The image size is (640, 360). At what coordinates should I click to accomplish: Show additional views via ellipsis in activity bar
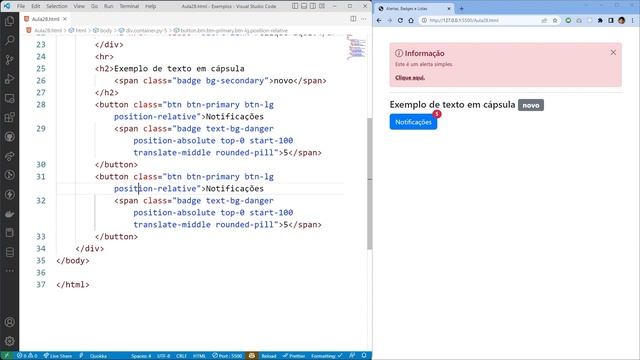pos(9,271)
